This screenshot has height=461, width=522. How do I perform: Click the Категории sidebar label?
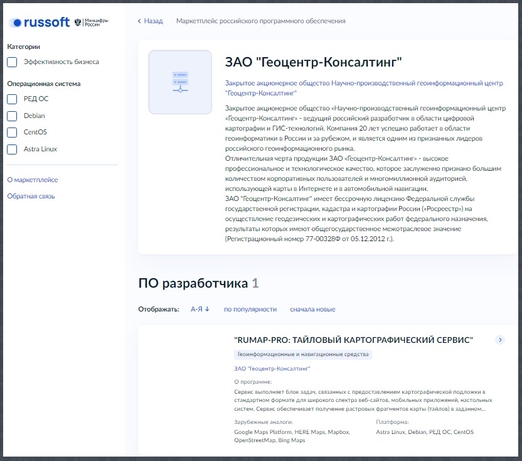[x=23, y=47]
